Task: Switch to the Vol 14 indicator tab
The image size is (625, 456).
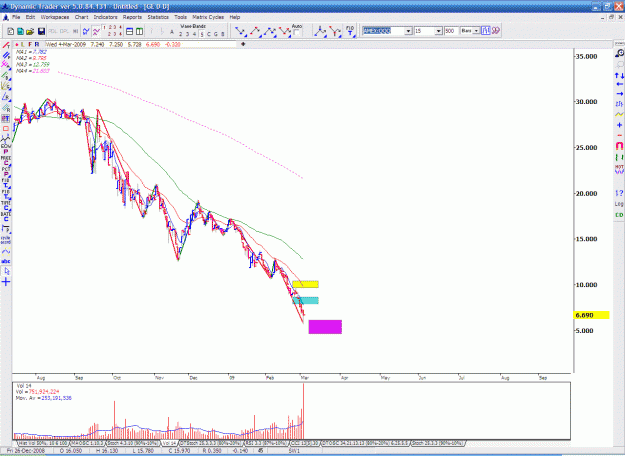Action: (x=169, y=443)
